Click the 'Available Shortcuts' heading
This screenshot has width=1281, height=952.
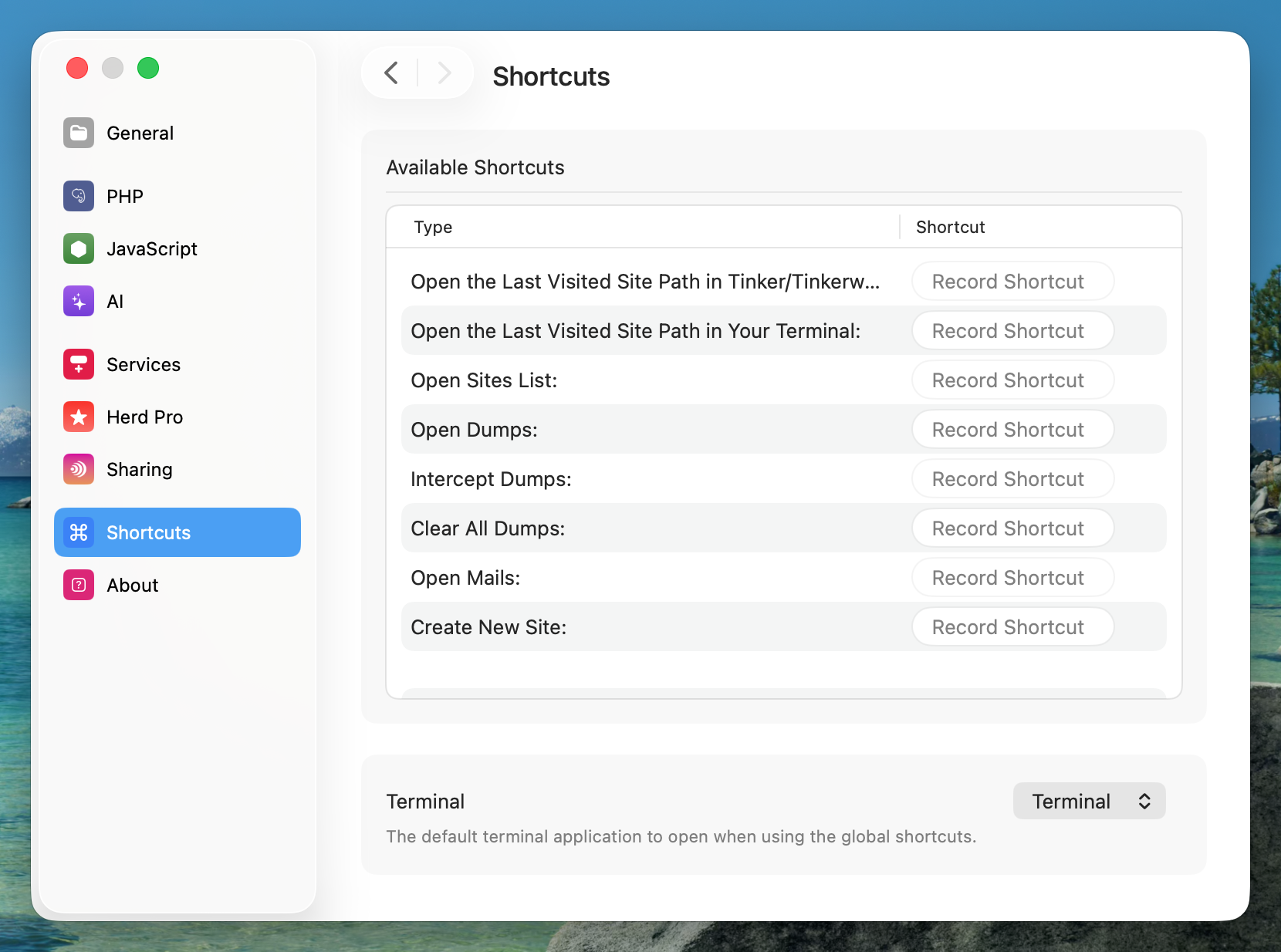475,167
